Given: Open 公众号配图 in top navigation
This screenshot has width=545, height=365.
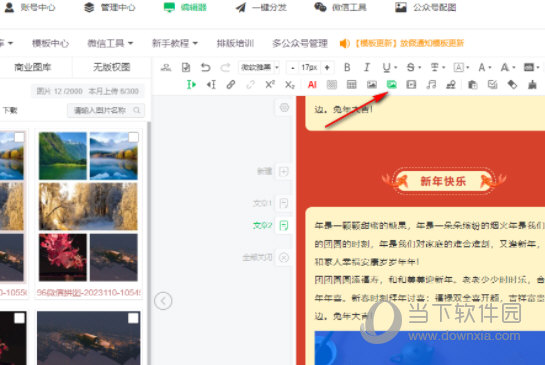Looking at the screenshot, I should 426,7.
